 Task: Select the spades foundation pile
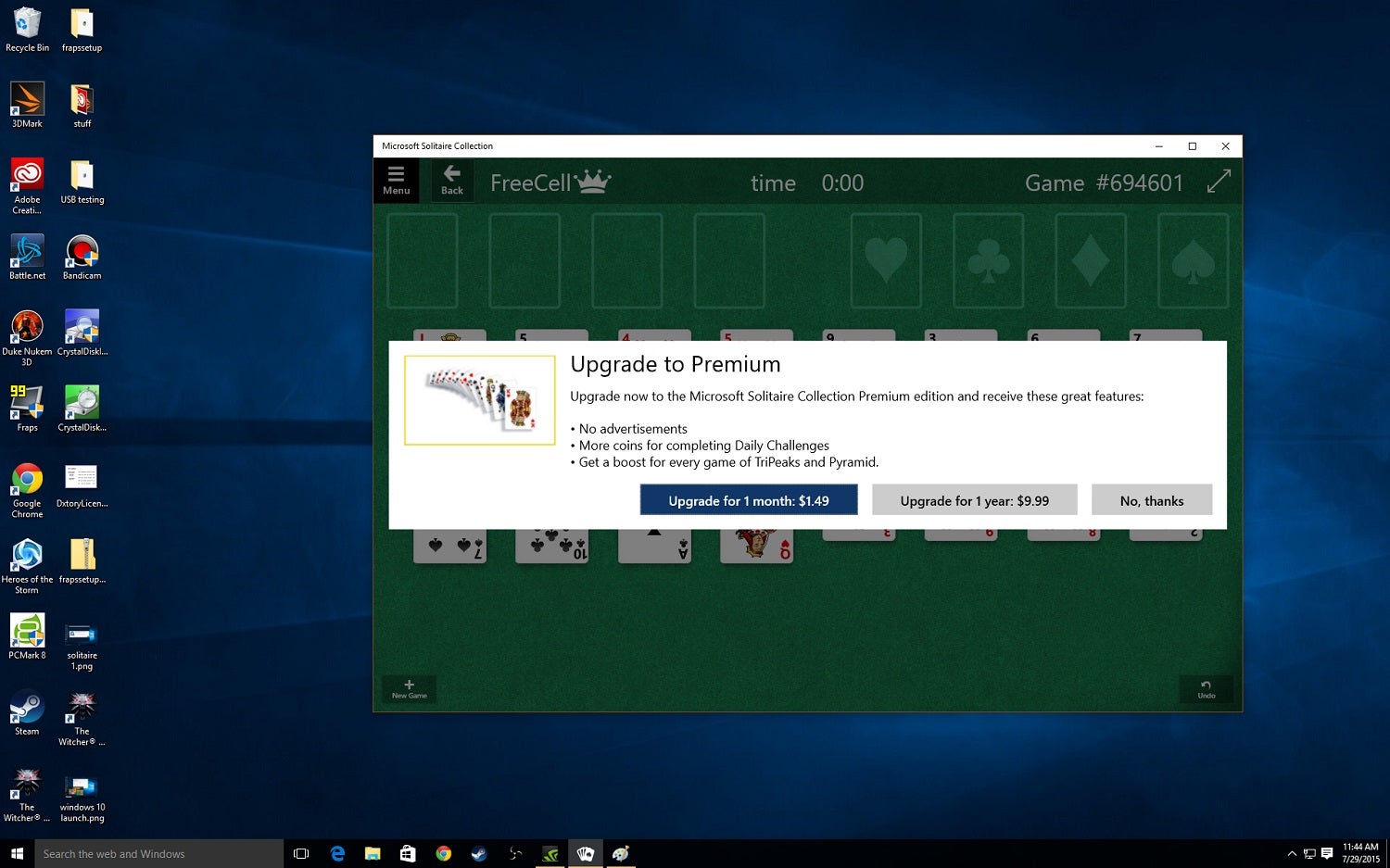click(x=1194, y=261)
